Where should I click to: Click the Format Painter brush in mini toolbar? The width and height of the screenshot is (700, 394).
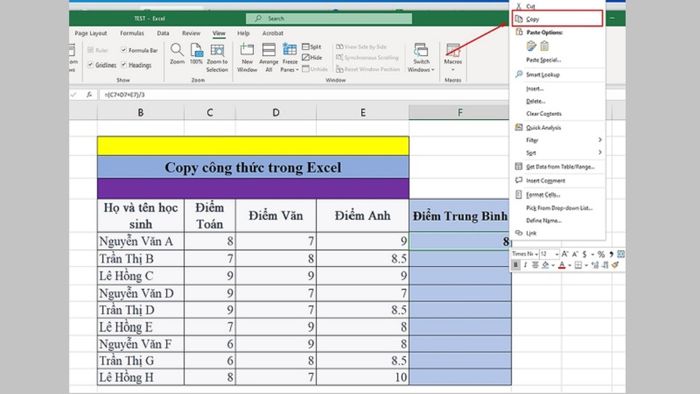[615, 265]
